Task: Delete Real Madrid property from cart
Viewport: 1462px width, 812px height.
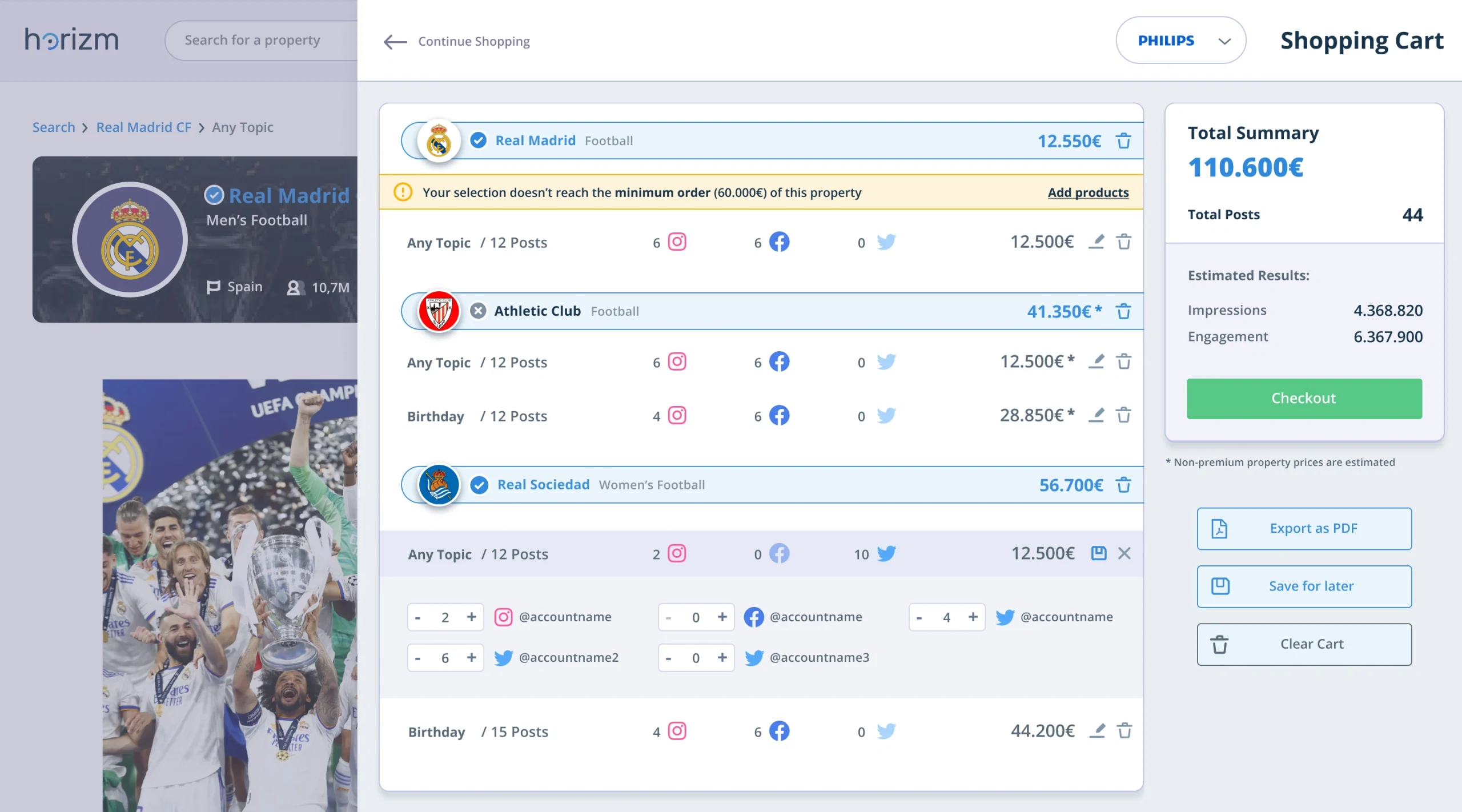Action: [x=1123, y=140]
